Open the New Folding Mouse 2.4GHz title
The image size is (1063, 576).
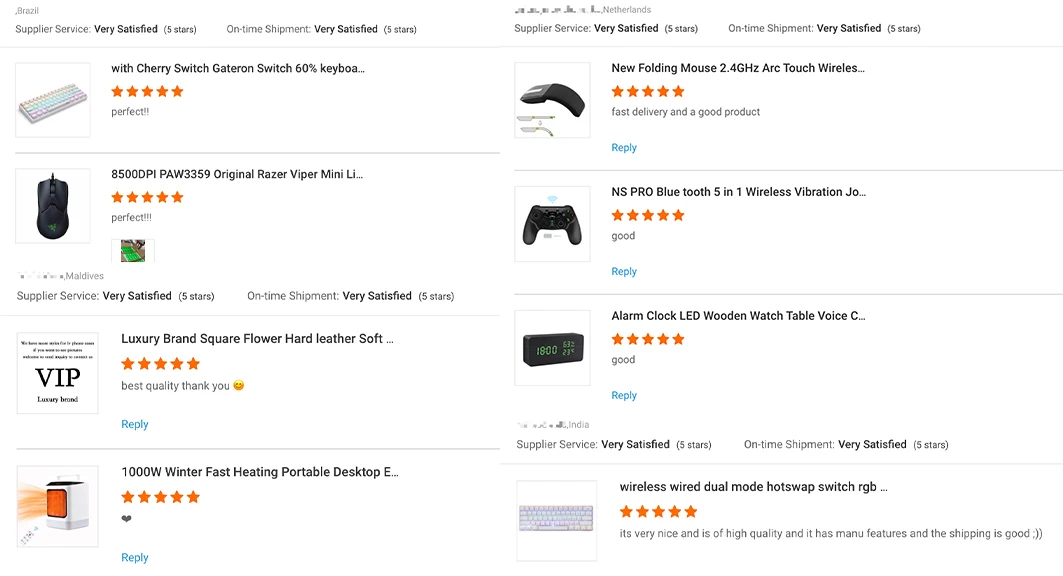[738, 68]
